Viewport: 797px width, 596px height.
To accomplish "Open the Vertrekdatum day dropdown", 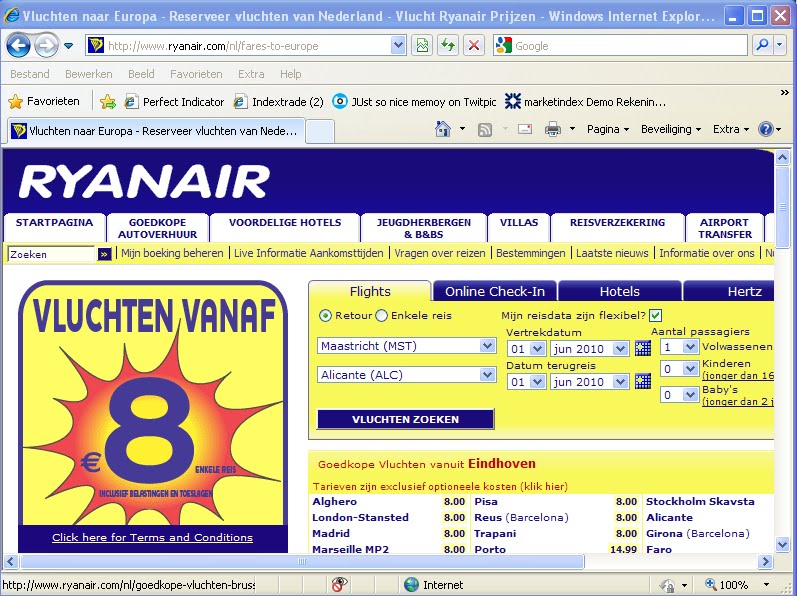I will 526,349.
